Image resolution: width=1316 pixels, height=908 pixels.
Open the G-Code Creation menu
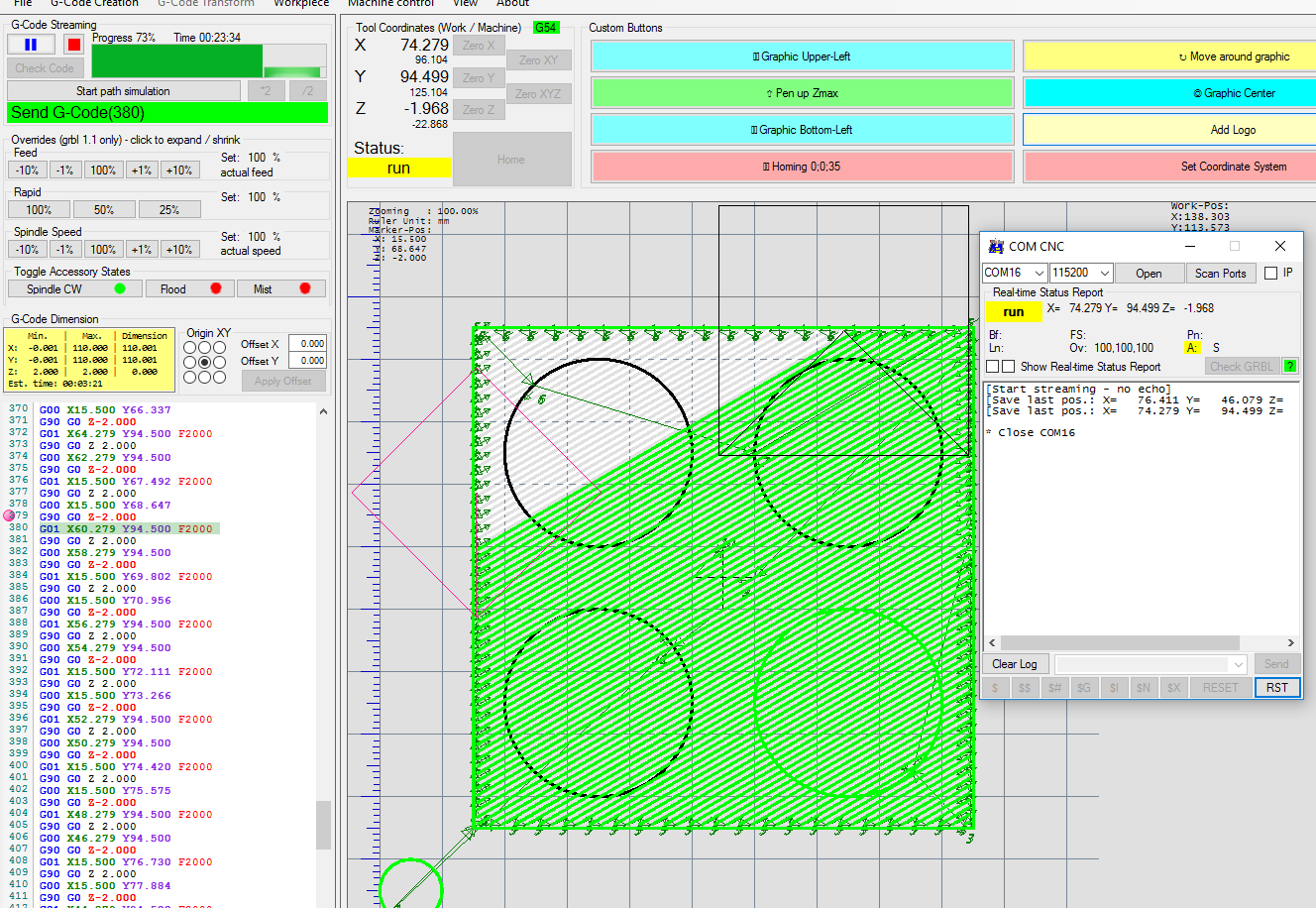(x=94, y=4)
